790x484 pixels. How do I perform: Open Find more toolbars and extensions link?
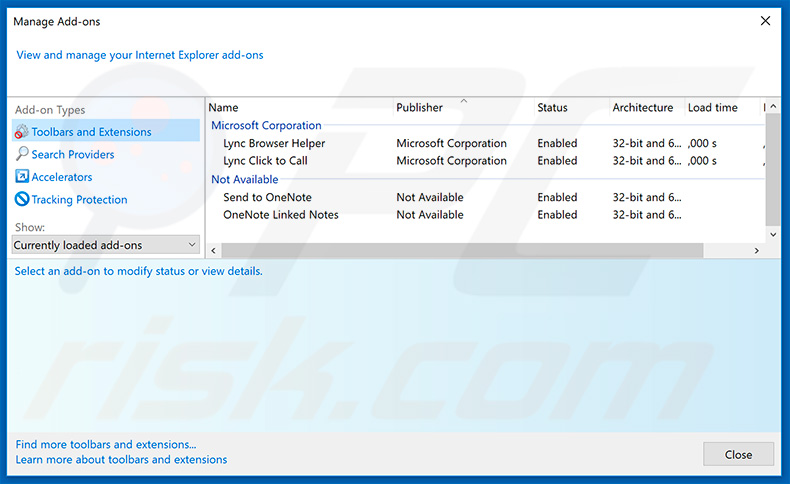click(x=106, y=444)
